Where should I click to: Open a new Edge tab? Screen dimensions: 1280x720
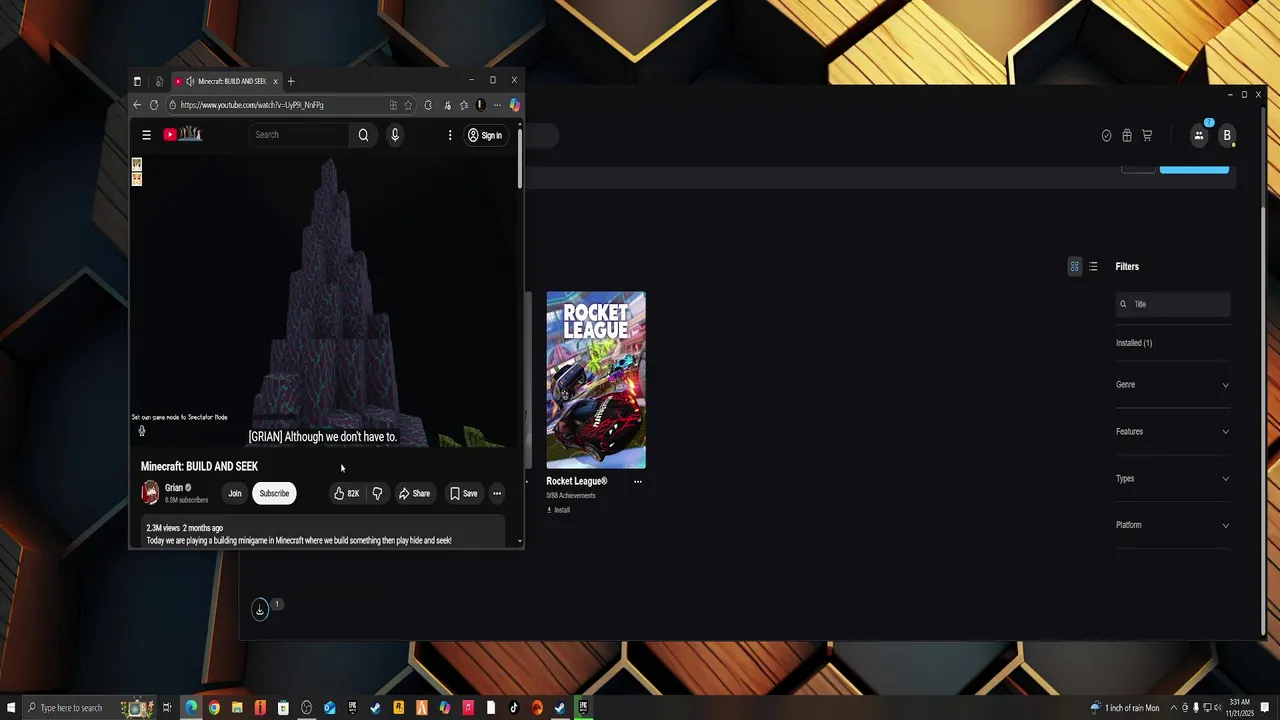point(291,81)
